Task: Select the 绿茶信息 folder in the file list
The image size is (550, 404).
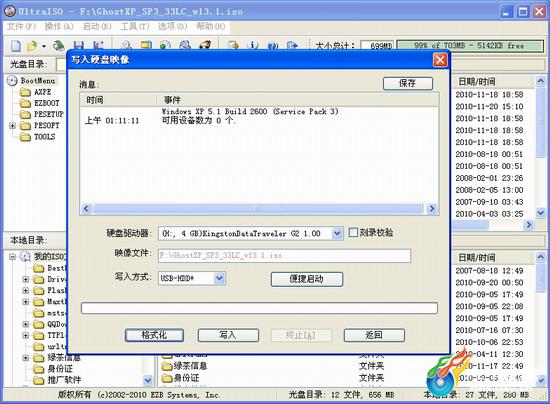Action: coord(190,366)
